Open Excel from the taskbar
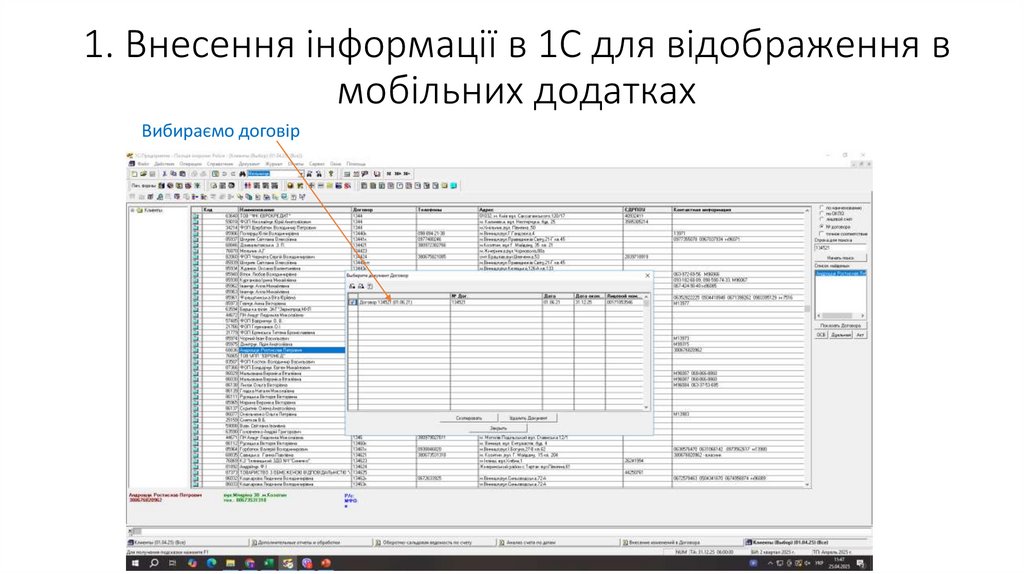The height and width of the screenshot is (574, 1024). (268, 563)
